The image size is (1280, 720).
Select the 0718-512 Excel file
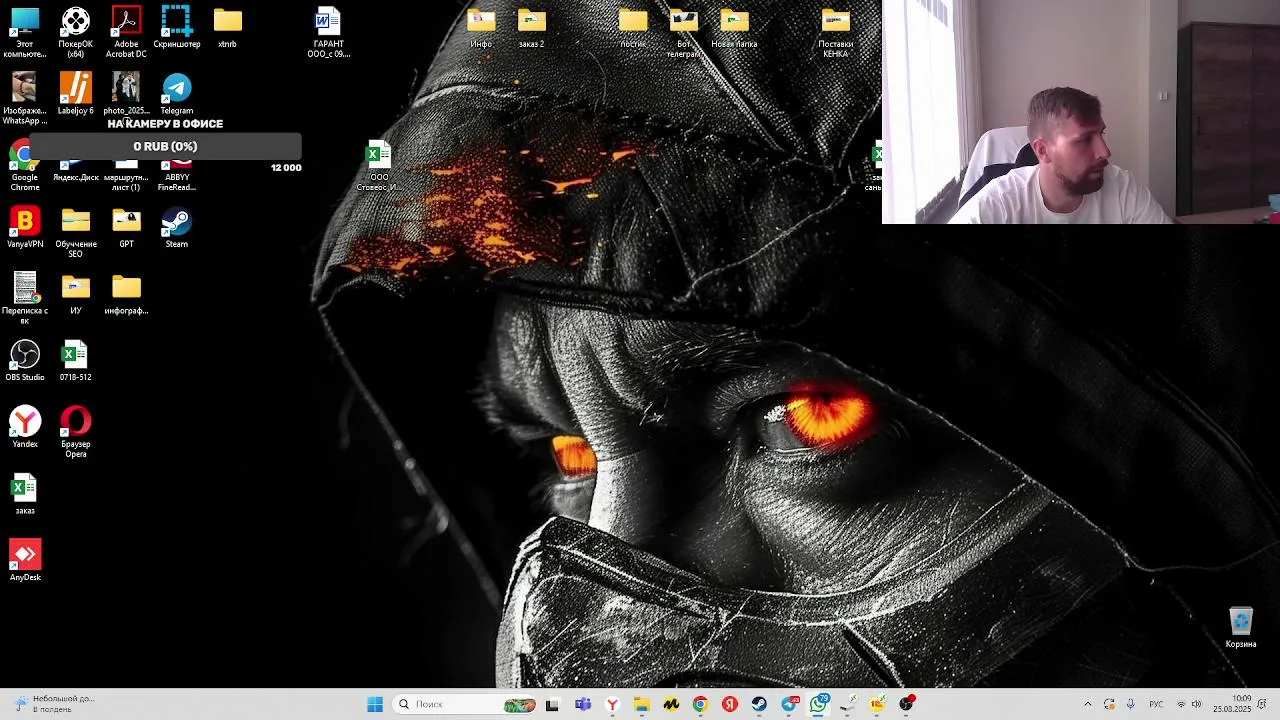[75, 361]
